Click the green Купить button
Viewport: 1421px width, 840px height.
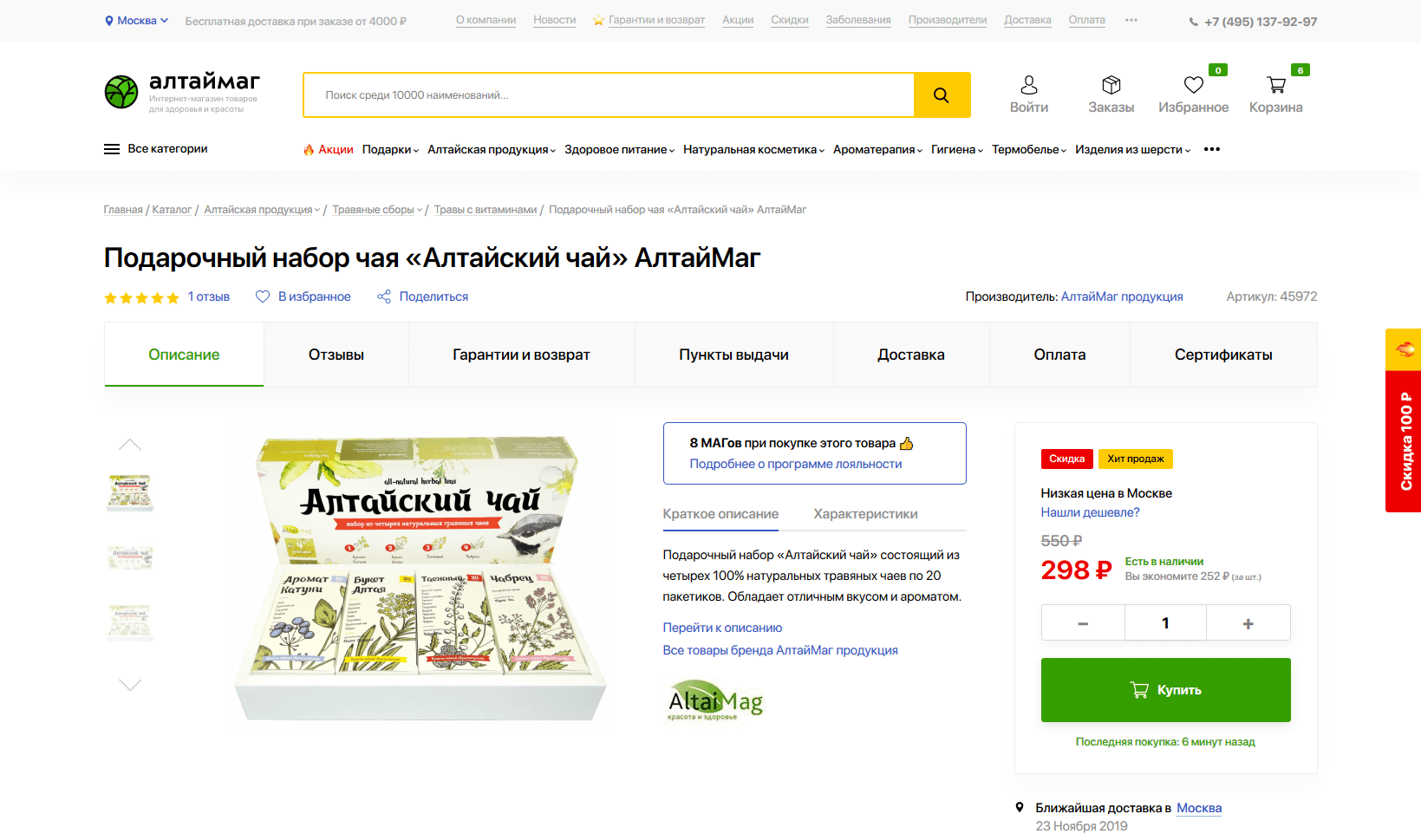(1165, 690)
